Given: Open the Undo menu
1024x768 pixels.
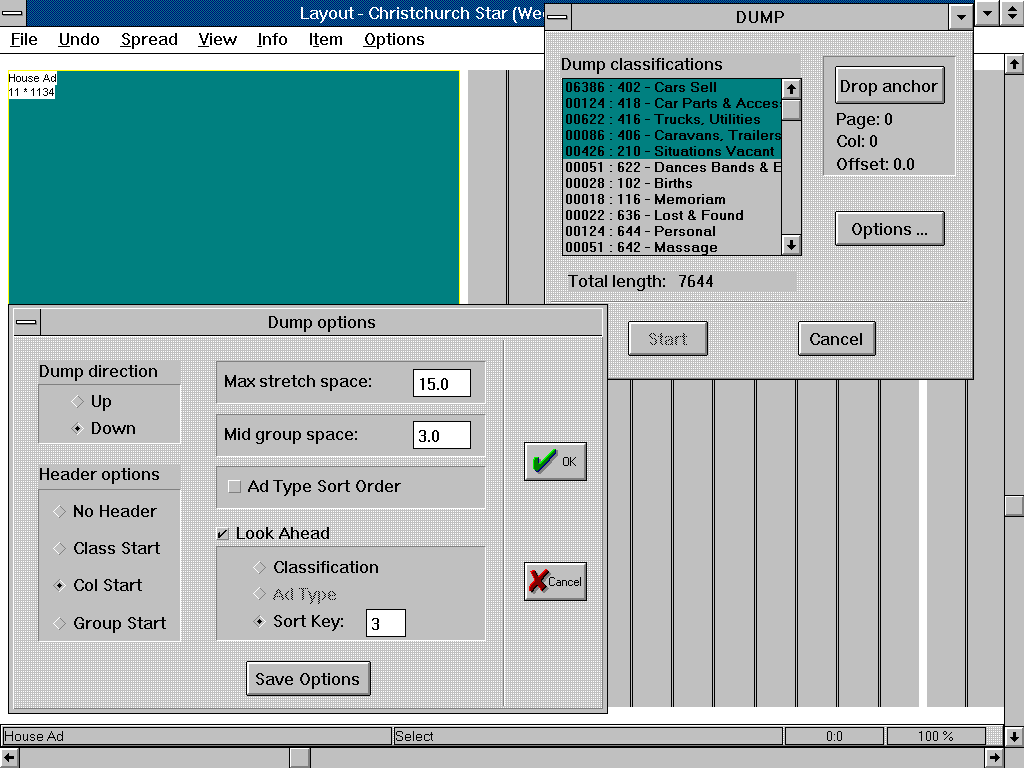Looking at the screenshot, I should [x=78, y=40].
